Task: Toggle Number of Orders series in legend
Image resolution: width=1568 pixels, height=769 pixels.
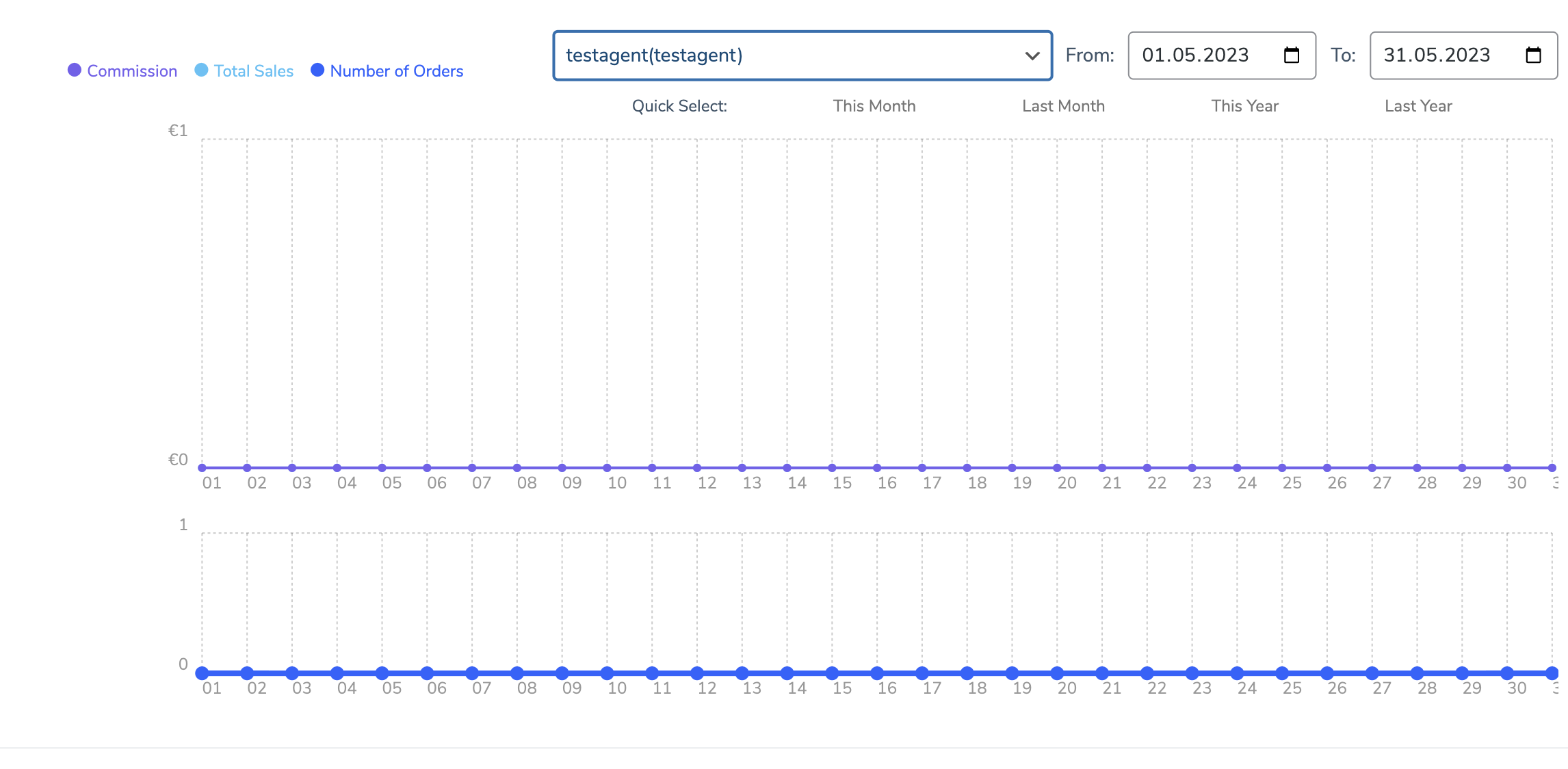Action: [387, 70]
